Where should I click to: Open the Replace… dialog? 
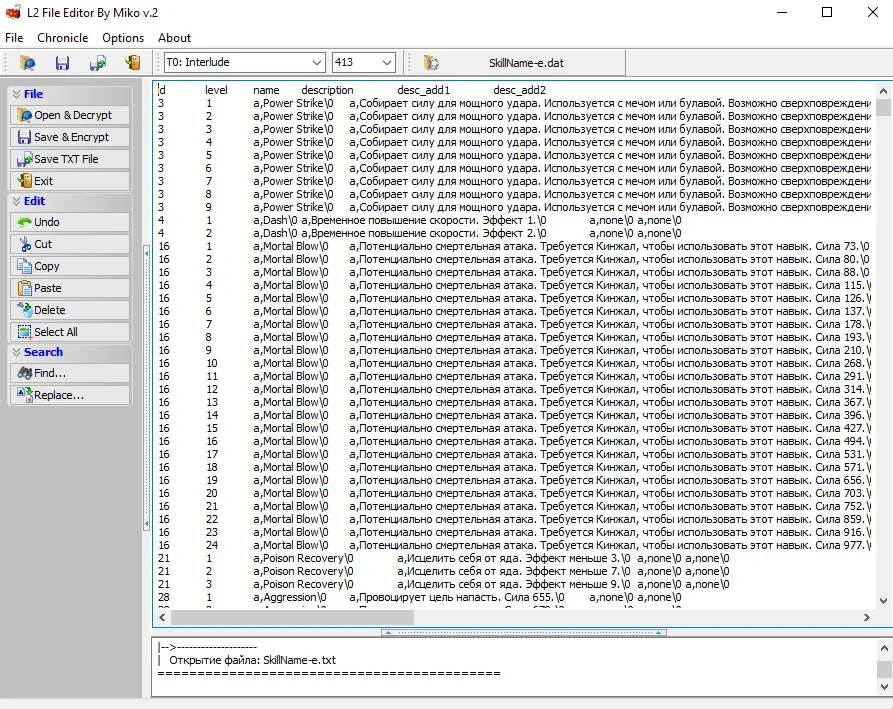coord(70,395)
